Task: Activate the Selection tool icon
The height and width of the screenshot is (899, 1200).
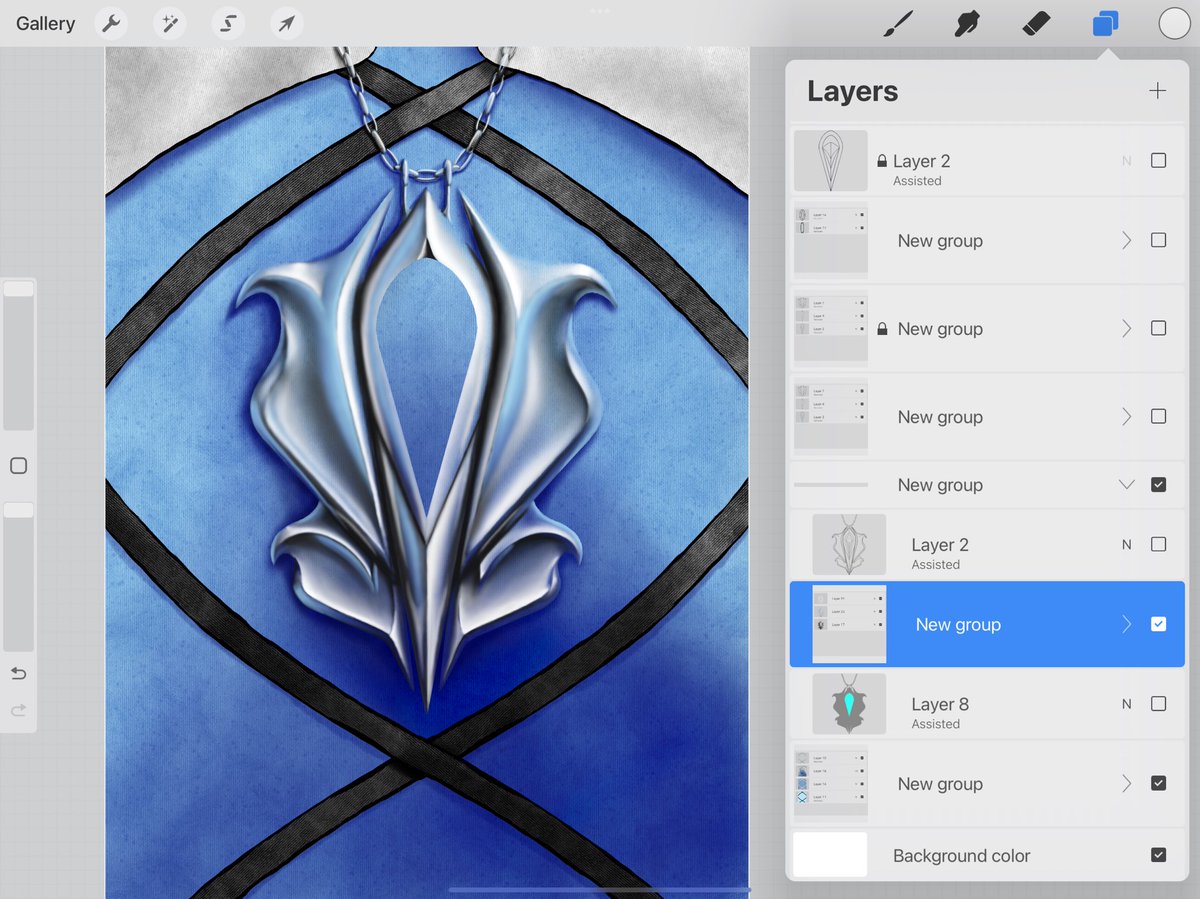Action: click(229, 24)
